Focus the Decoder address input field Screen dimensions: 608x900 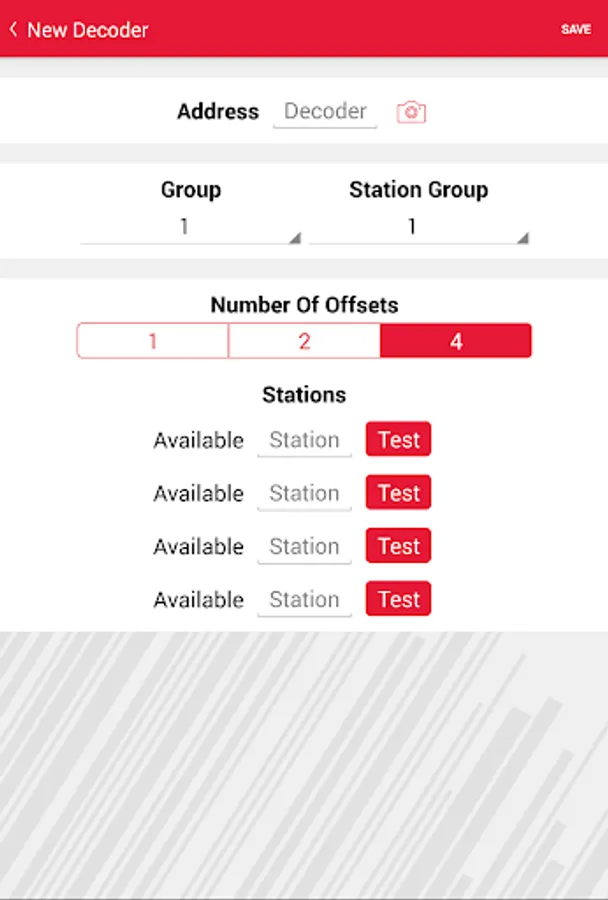click(x=325, y=112)
